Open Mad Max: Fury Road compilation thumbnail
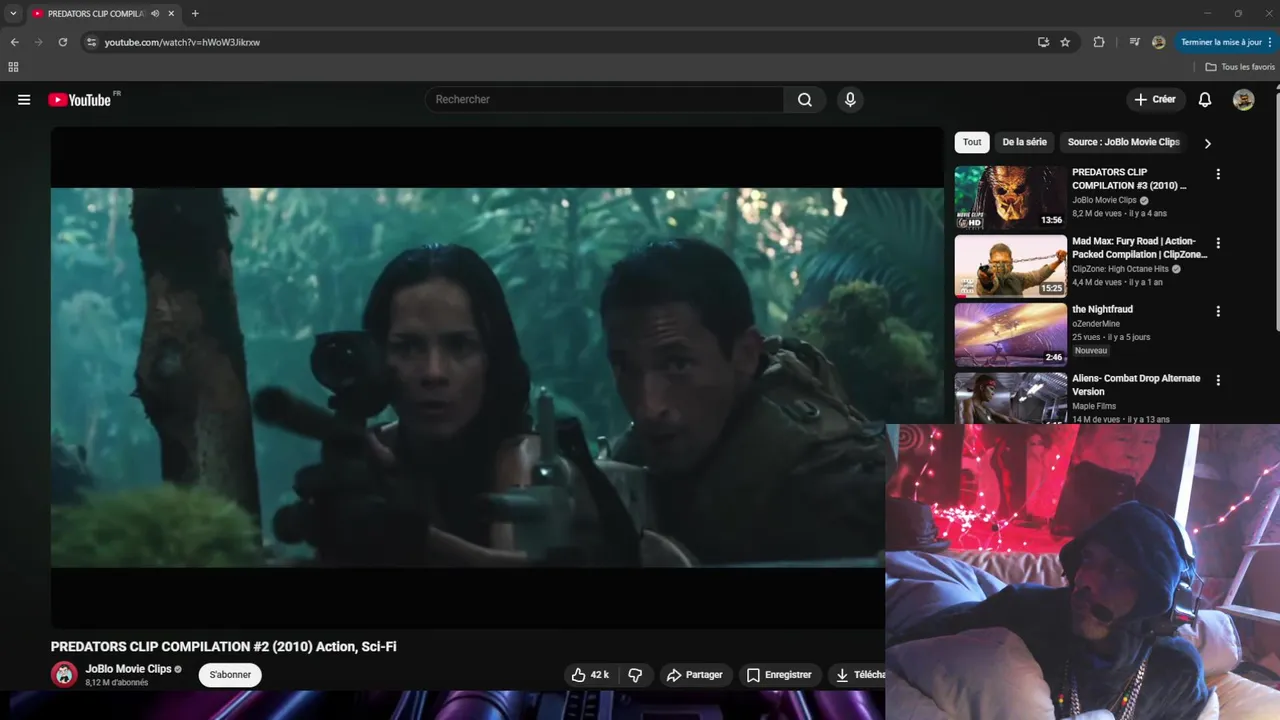 click(1010, 267)
